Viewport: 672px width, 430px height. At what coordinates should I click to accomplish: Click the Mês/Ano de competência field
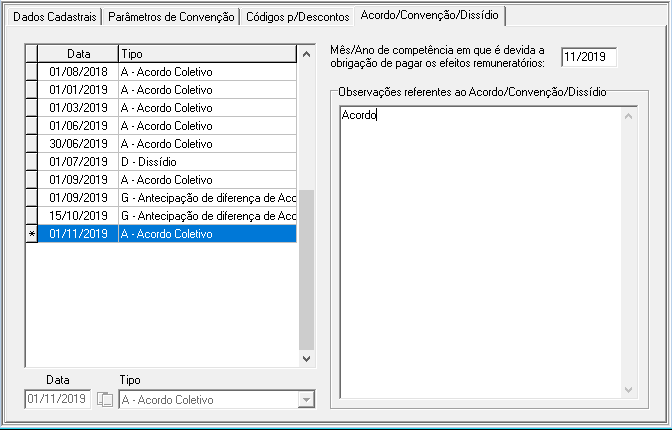(588, 58)
